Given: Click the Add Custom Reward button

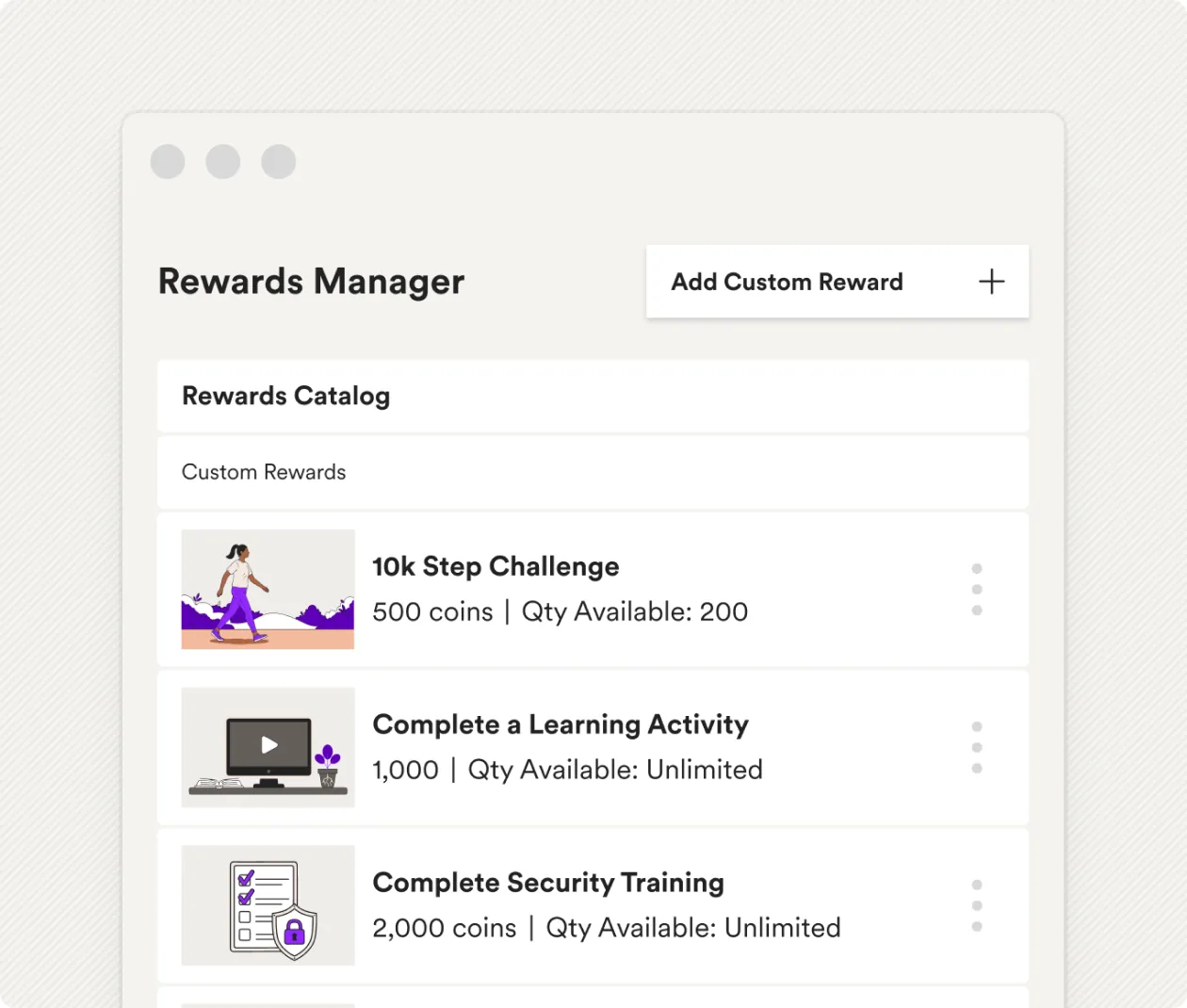Looking at the screenshot, I should point(837,282).
